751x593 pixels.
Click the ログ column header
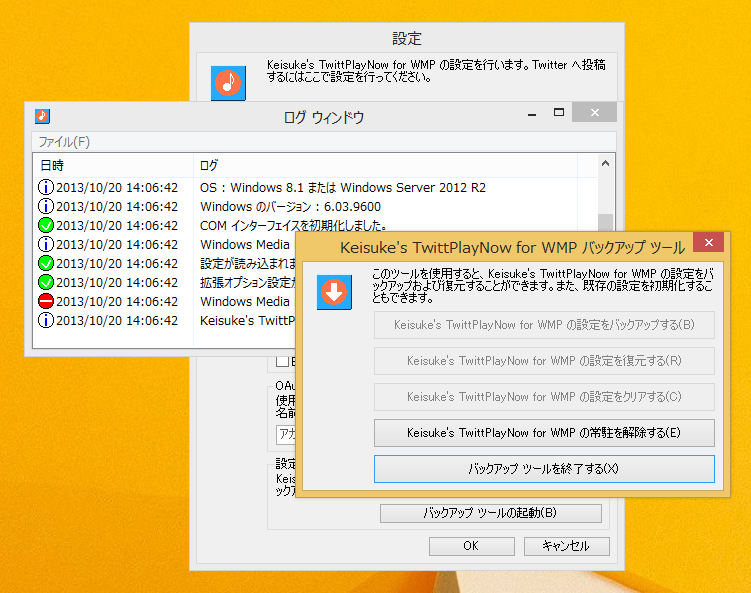coord(386,165)
